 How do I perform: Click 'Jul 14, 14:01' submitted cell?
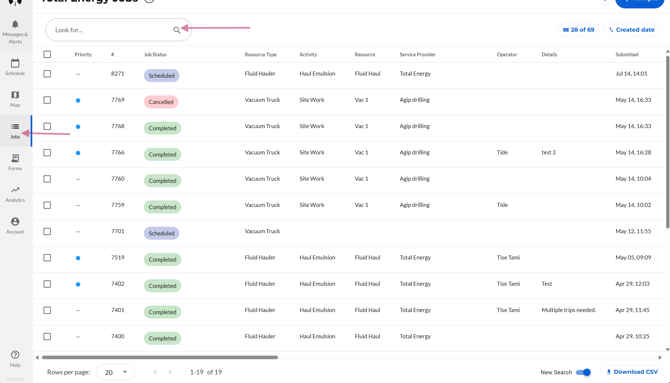(631, 74)
